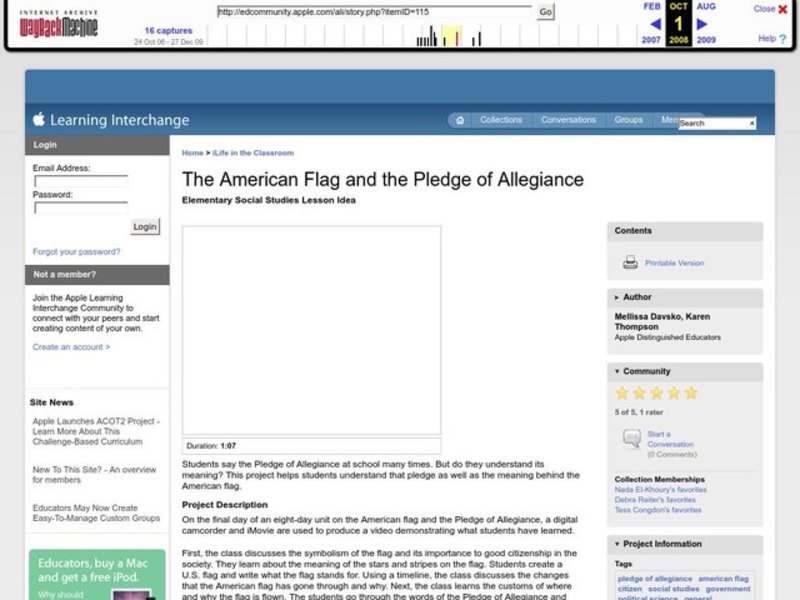Image resolution: width=800 pixels, height=600 pixels.
Task: Select the home icon in the navigation bar
Action: 459,120
